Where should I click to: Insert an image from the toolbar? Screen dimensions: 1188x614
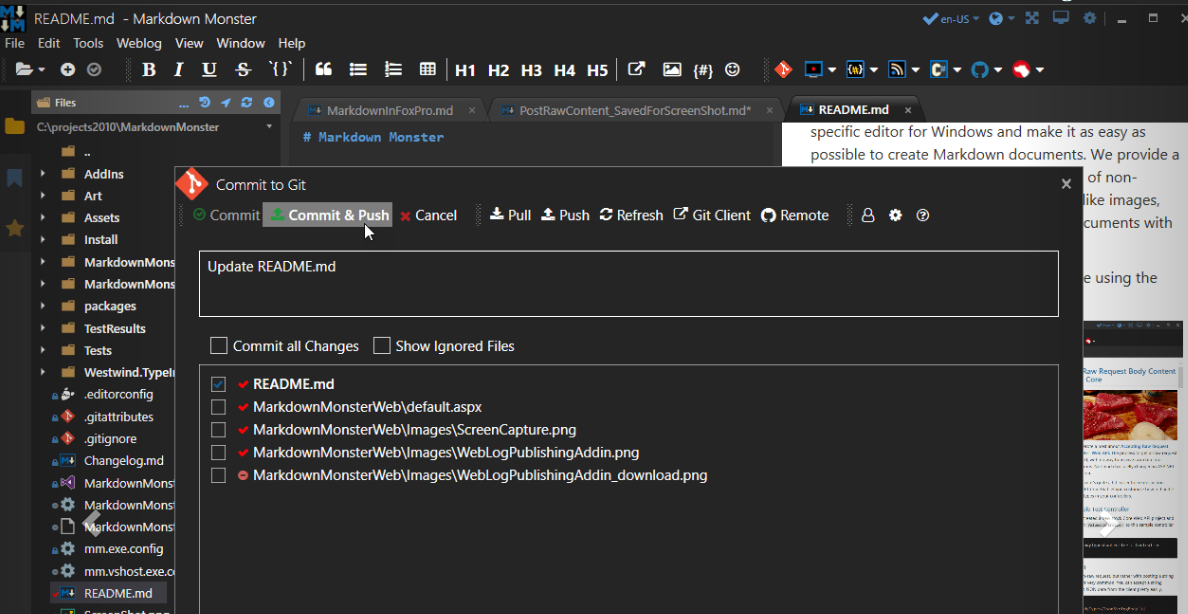(x=672, y=69)
